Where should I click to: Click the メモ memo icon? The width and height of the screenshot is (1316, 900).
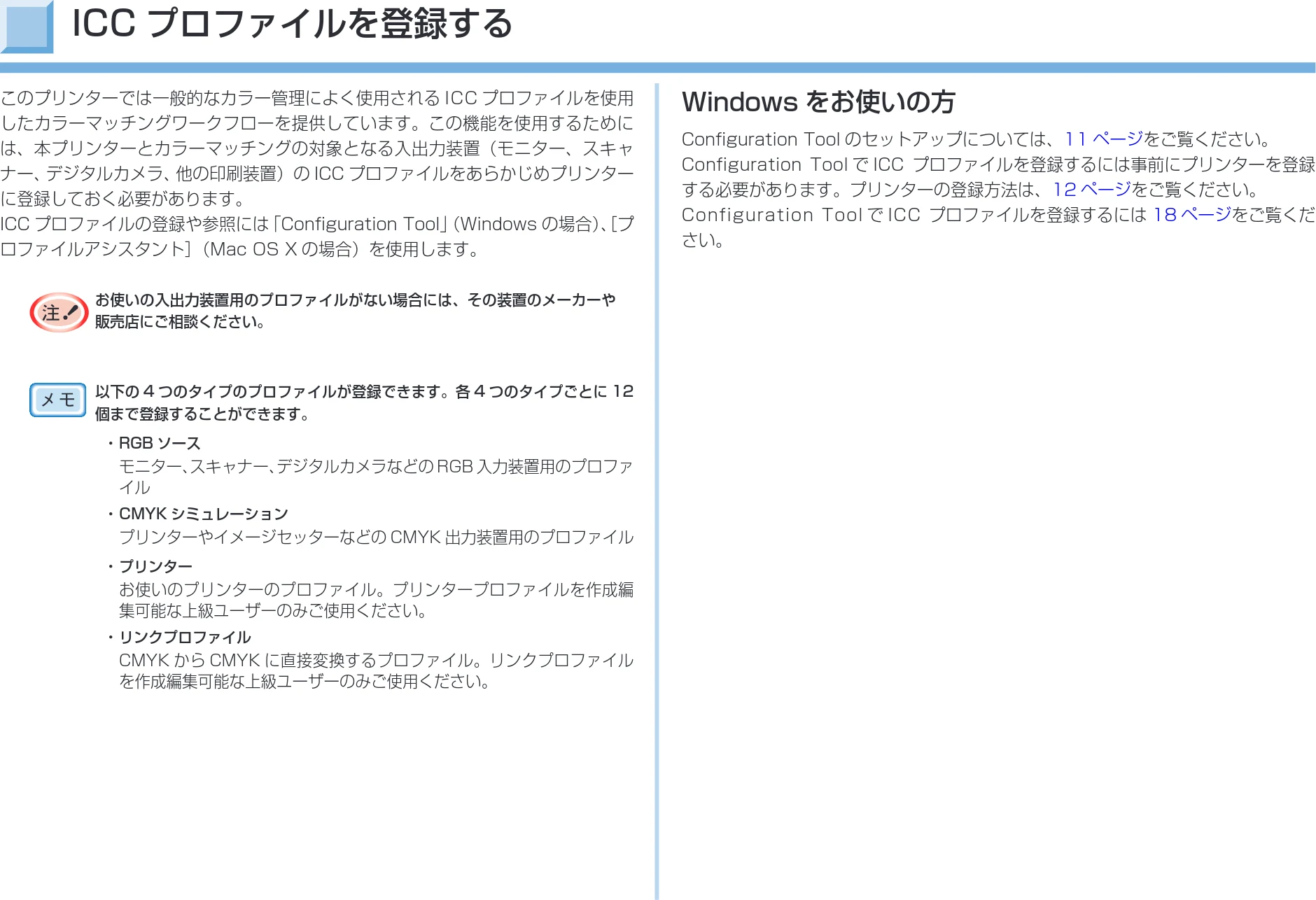(x=58, y=400)
